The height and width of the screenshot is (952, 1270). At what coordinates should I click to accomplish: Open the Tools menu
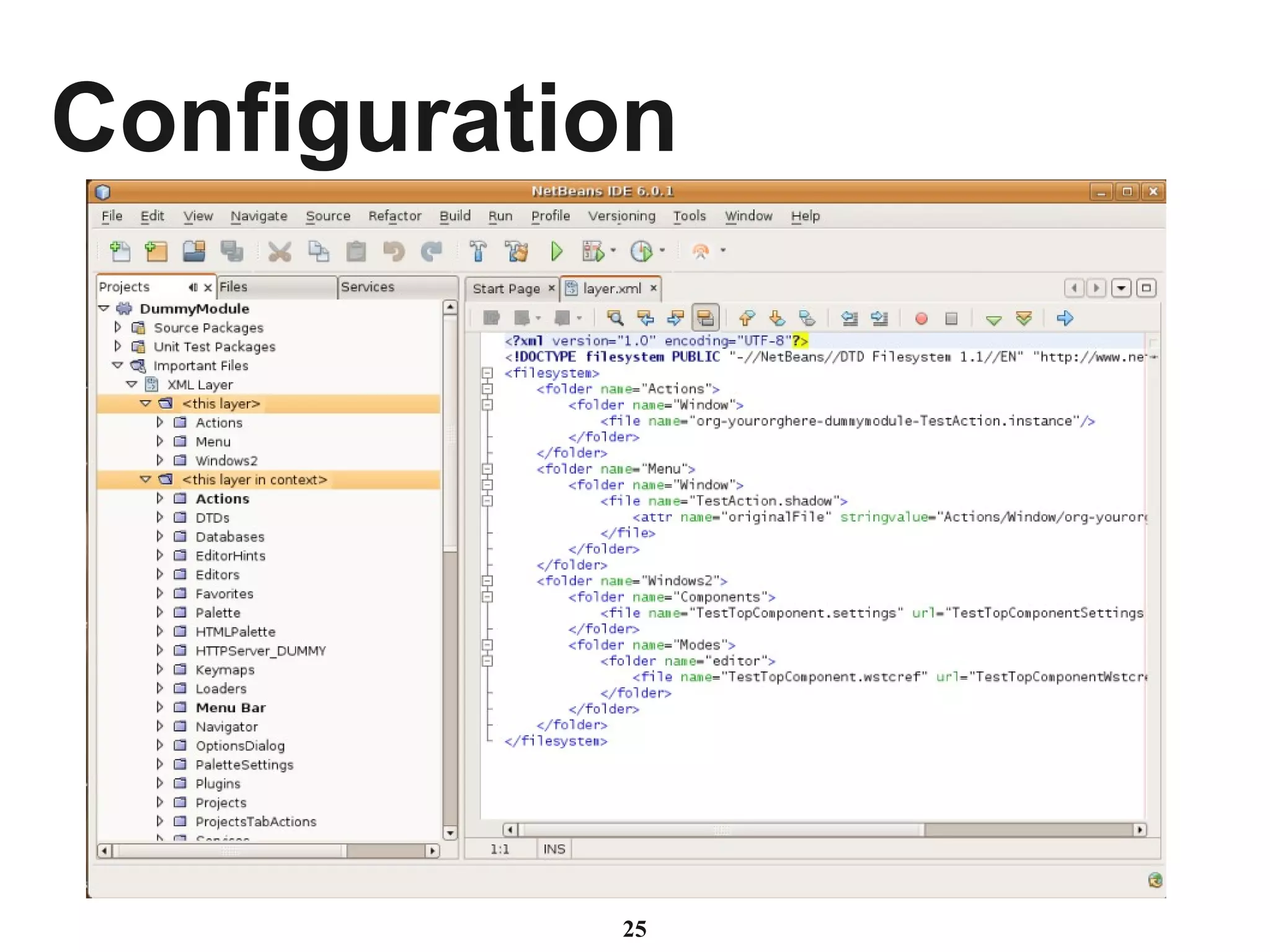[690, 216]
